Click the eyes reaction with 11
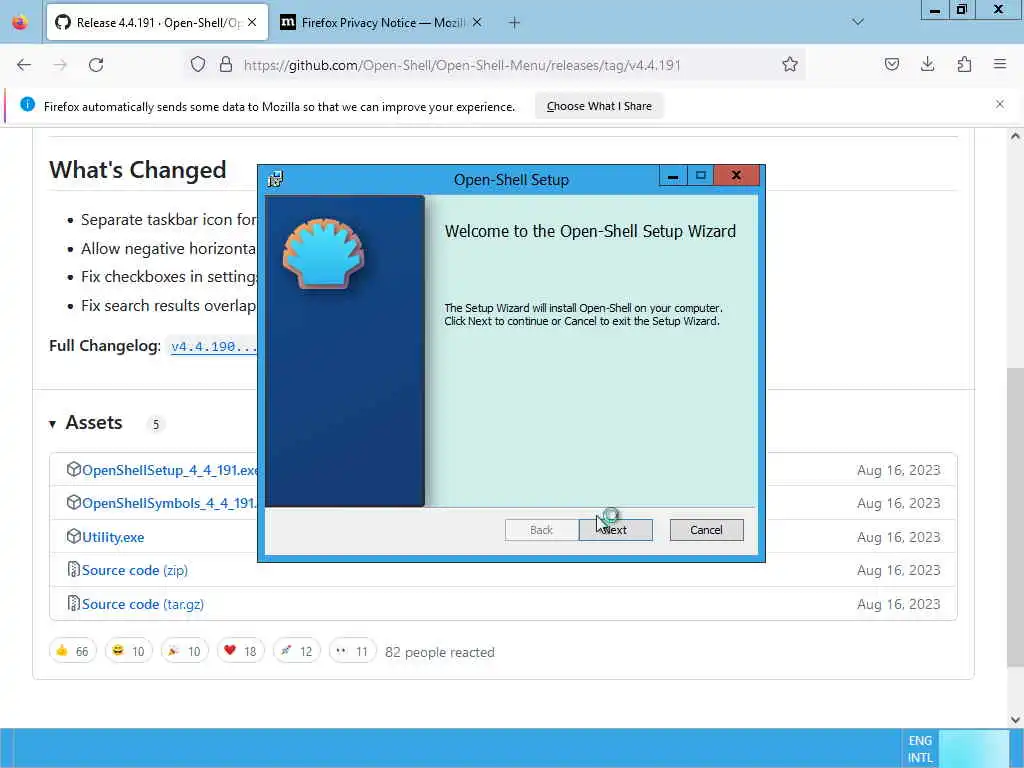This screenshot has height=768, width=1024. point(352,651)
